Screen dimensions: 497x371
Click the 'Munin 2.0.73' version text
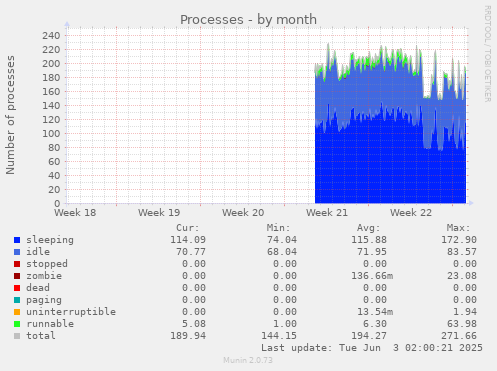click(x=248, y=360)
